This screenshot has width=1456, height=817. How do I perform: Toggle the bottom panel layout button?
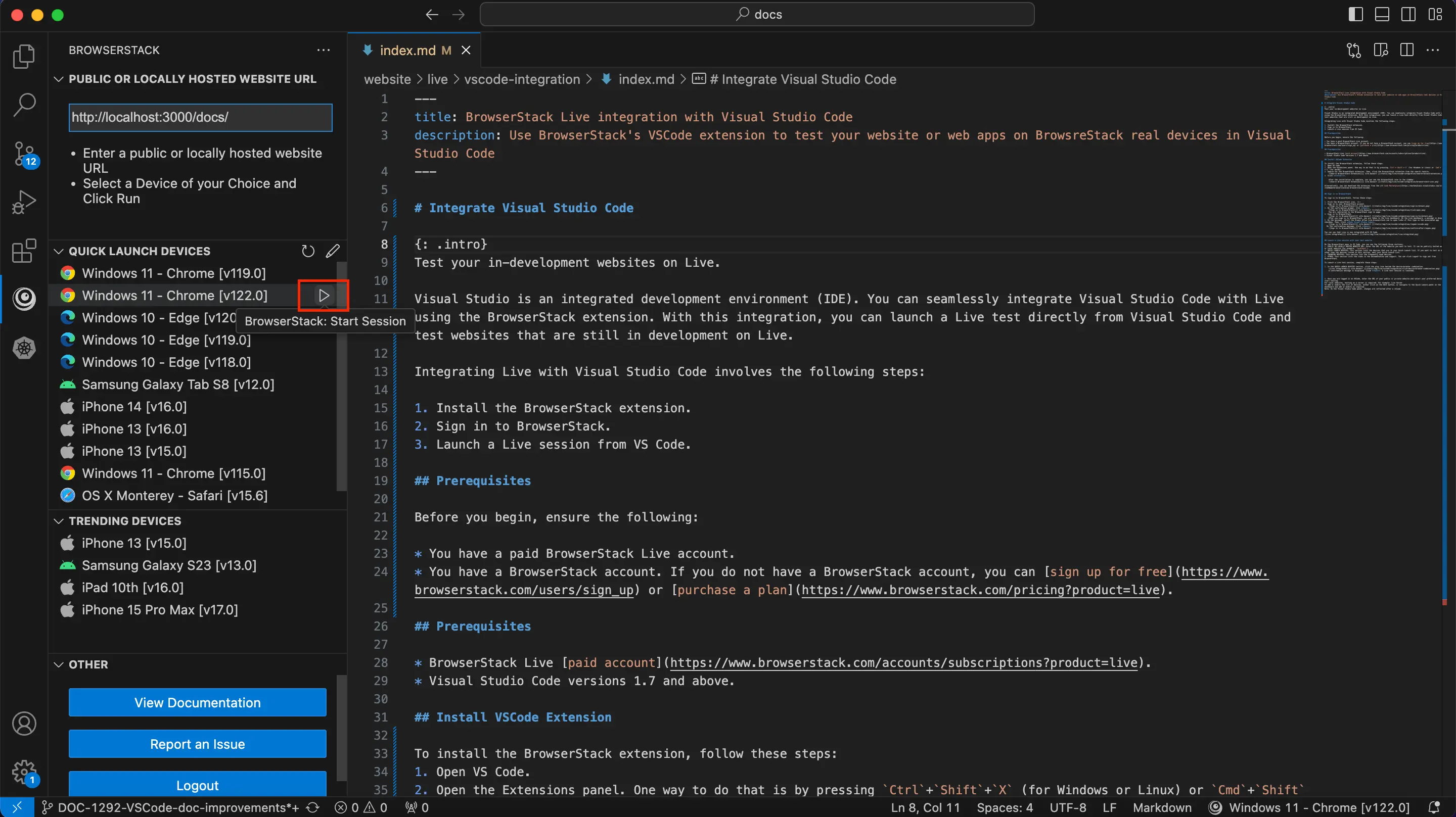coord(1382,14)
